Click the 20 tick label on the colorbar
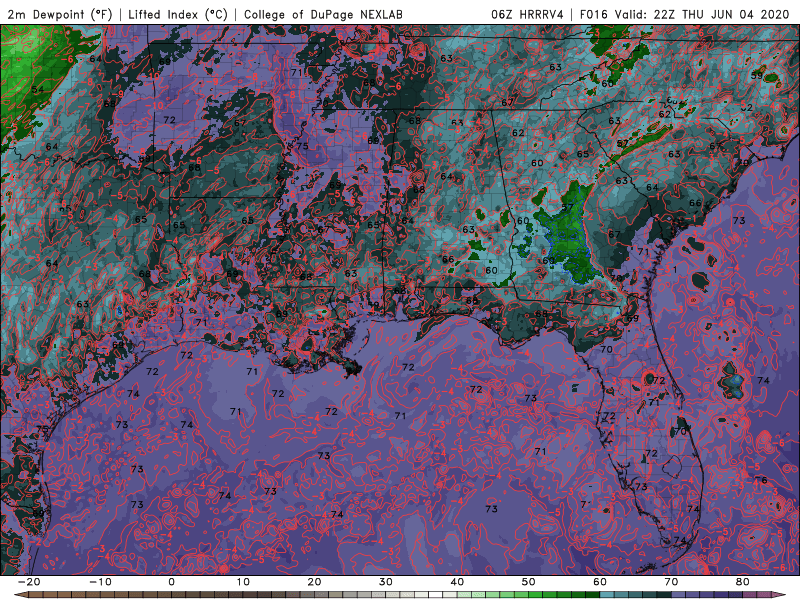The width and height of the screenshot is (800, 600). 314,582
